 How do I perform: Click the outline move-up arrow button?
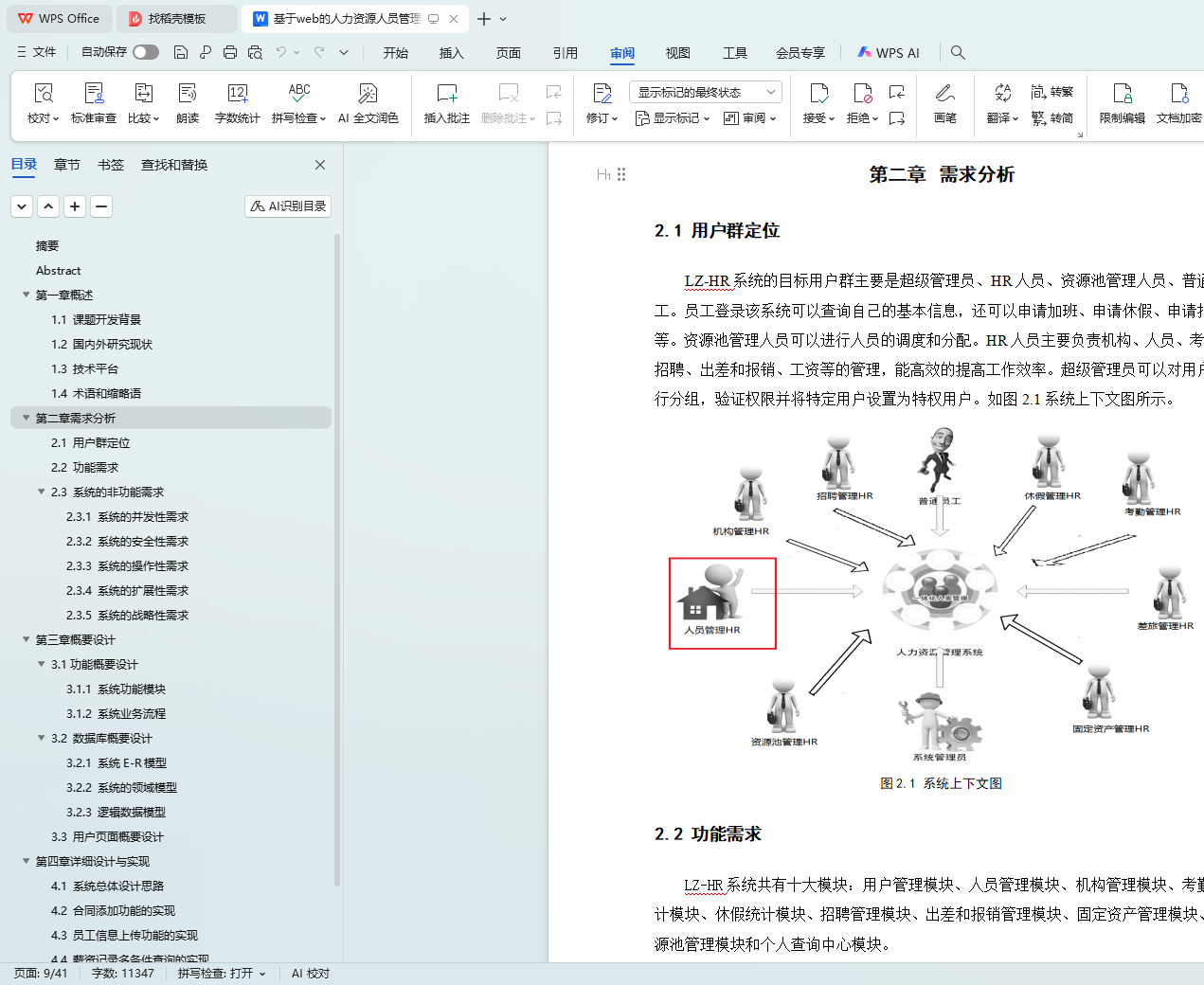coord(48,206)
